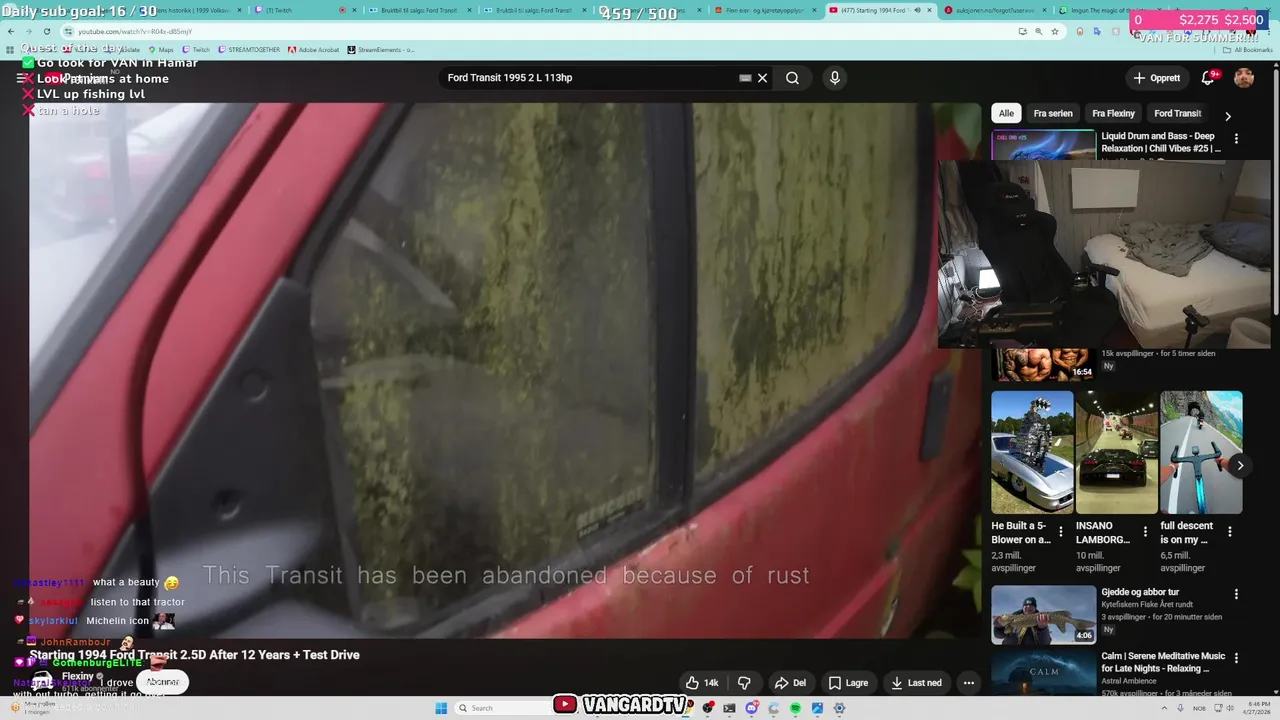Open more actions ellipsis under the video
1280x720 pixels.
click(968, 683)
